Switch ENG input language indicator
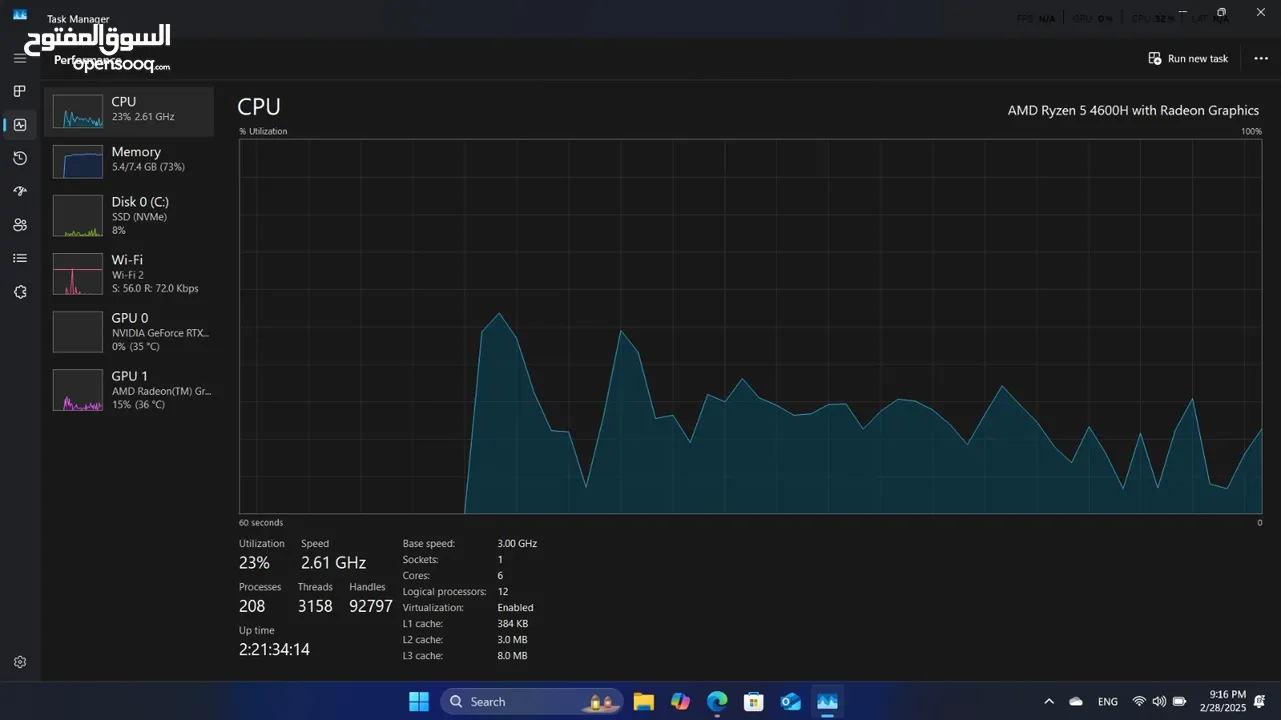1281x720 pixels. point(1108,702)
